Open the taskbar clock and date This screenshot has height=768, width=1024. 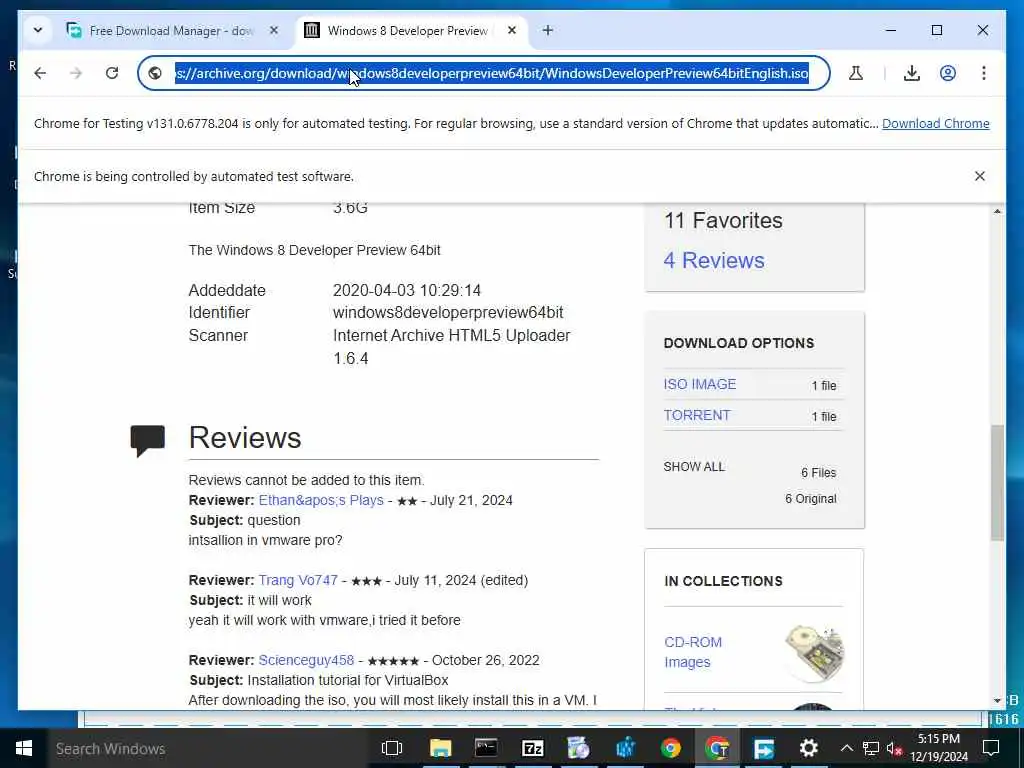coord(939,748)
